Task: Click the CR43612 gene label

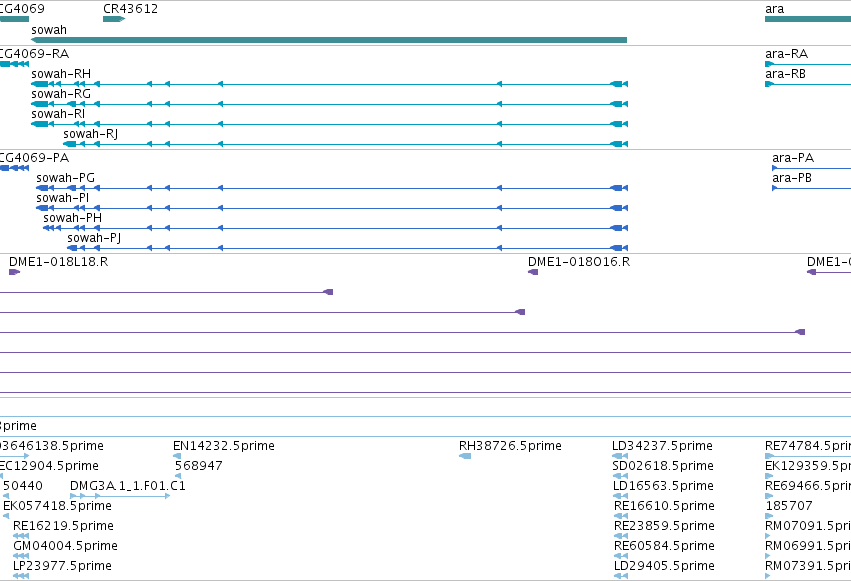Action: point(130,9)
